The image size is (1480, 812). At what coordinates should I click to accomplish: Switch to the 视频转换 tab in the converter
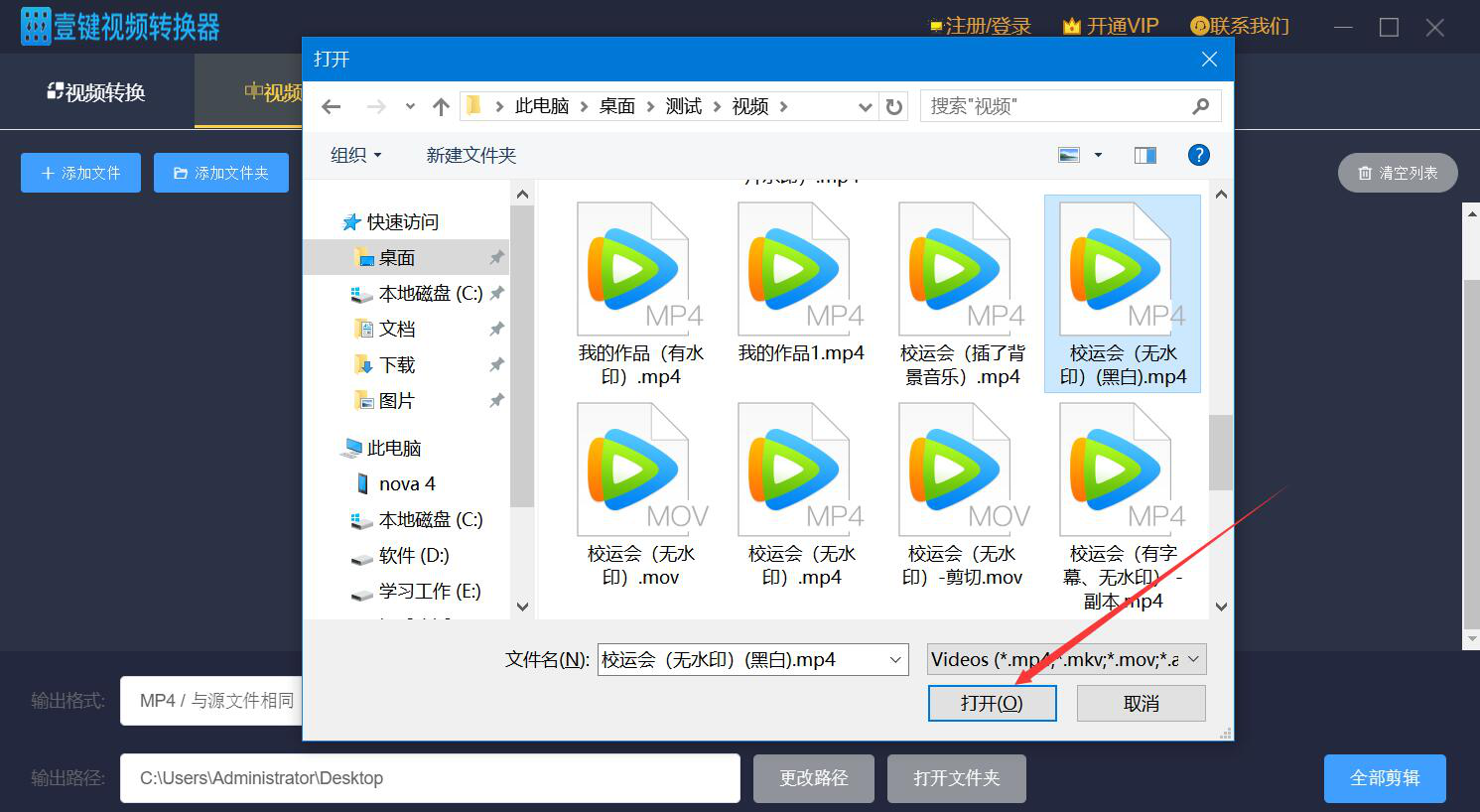point(96,92)
